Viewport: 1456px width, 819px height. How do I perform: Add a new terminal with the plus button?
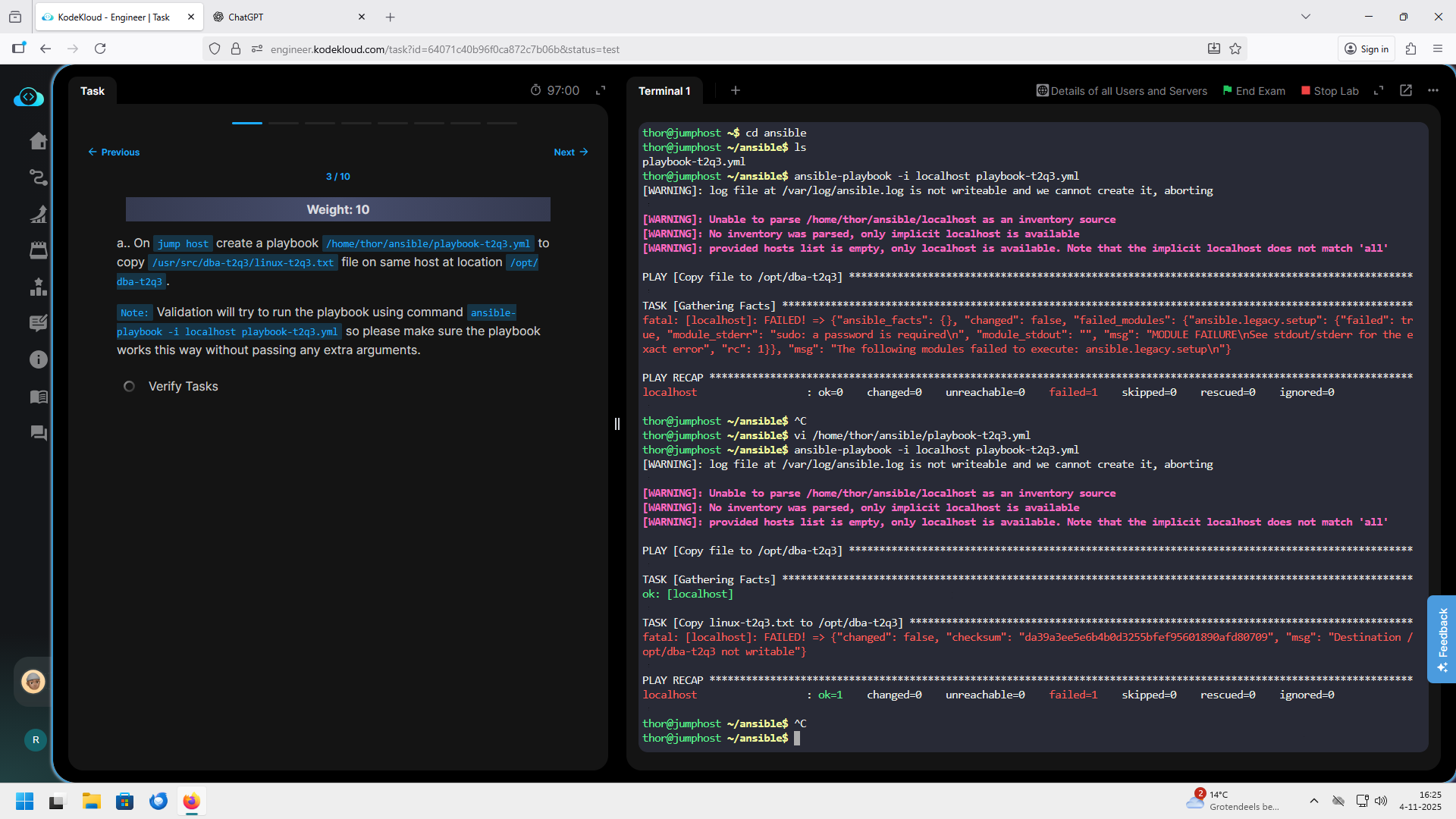click(x=735, y=90)
